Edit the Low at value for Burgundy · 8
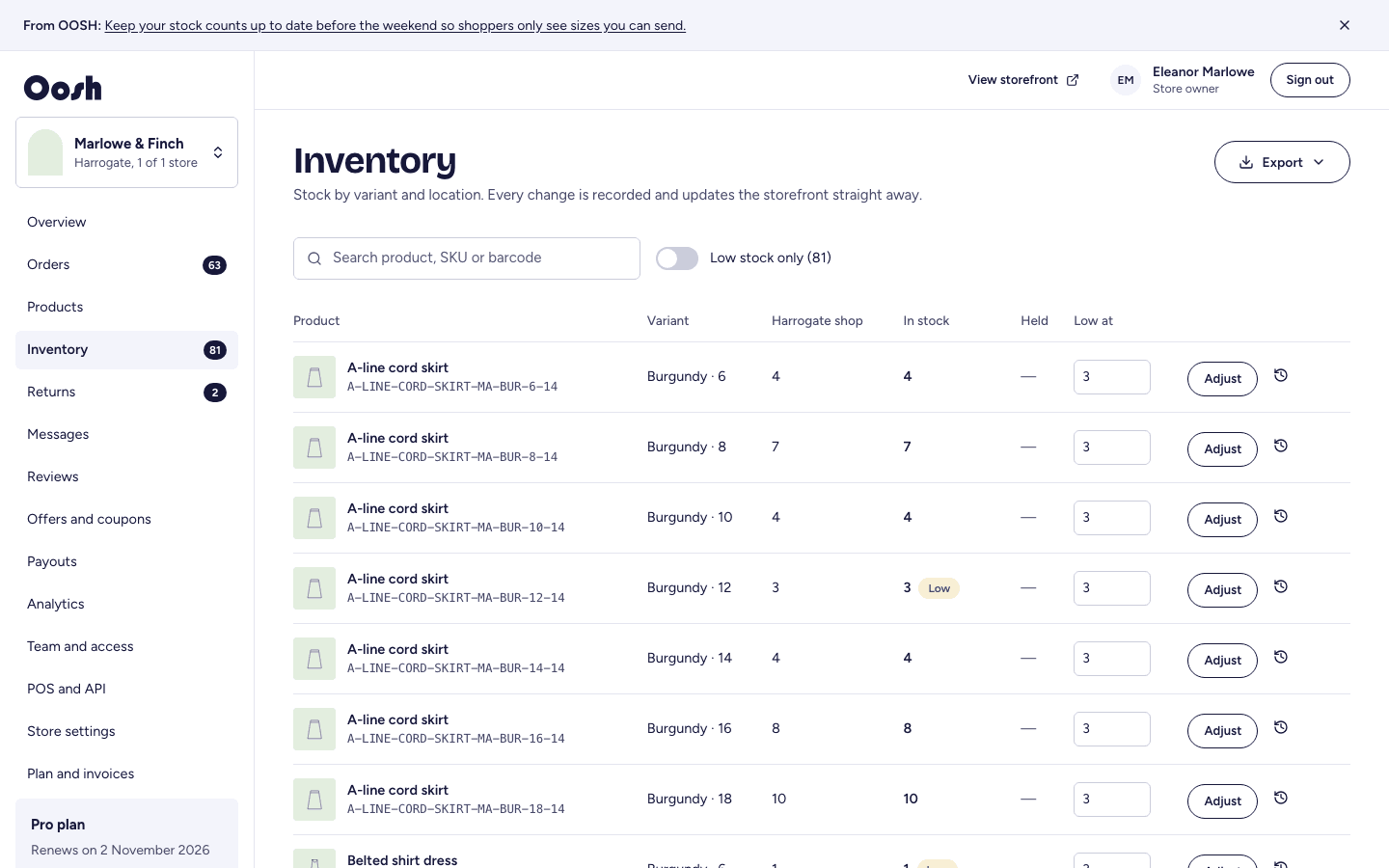 pyautogui.click(x=1112, y=448)
